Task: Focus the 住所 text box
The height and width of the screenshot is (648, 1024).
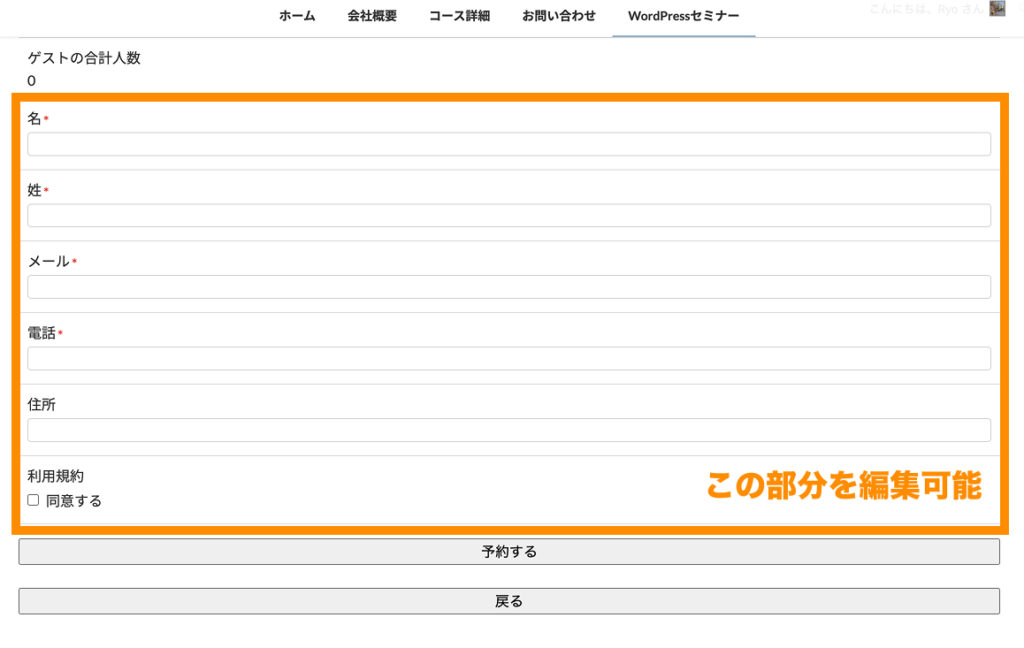Action: coord(508,430)
